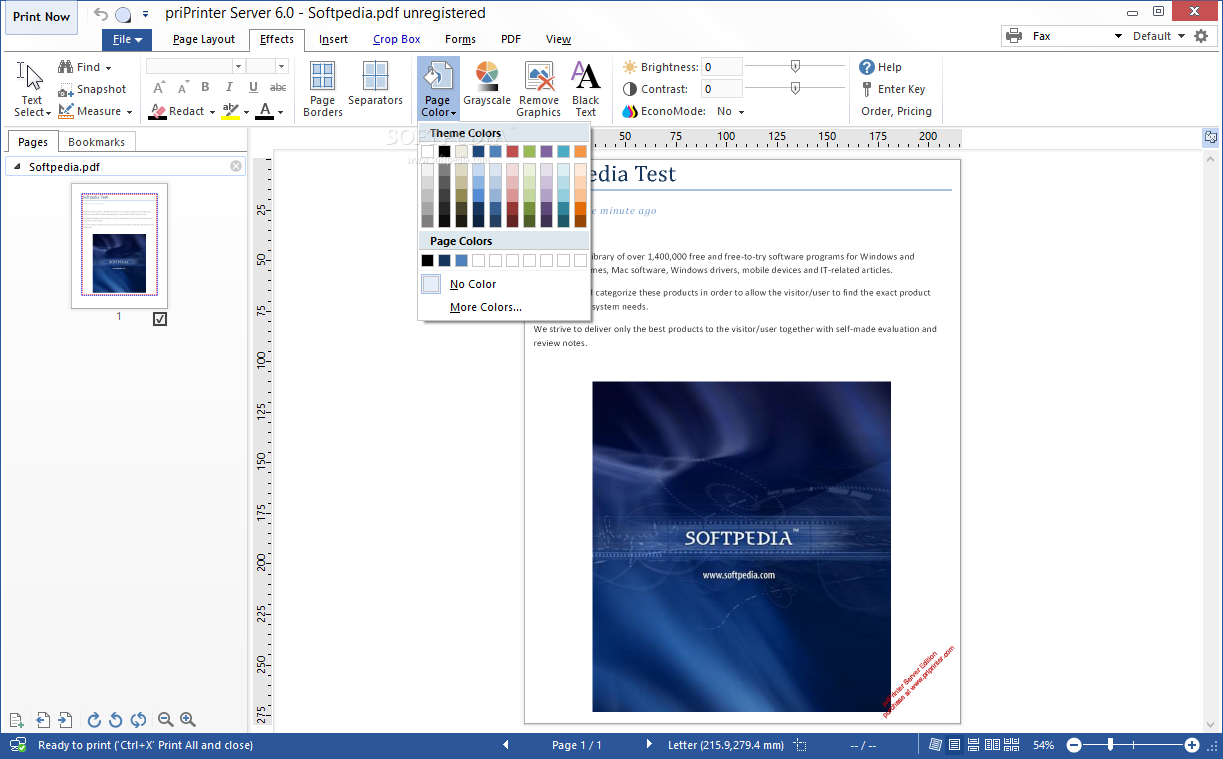Choose two-page side-by-side view icon
Viewport: 1223px width, 759px height.
pos(992,745)
